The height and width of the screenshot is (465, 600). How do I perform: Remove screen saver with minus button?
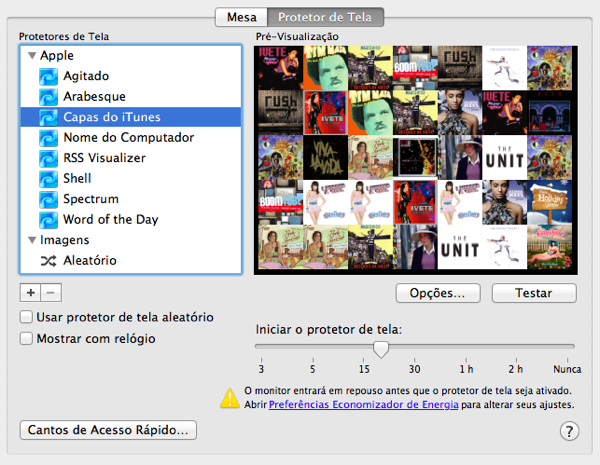tap(51, 293)
